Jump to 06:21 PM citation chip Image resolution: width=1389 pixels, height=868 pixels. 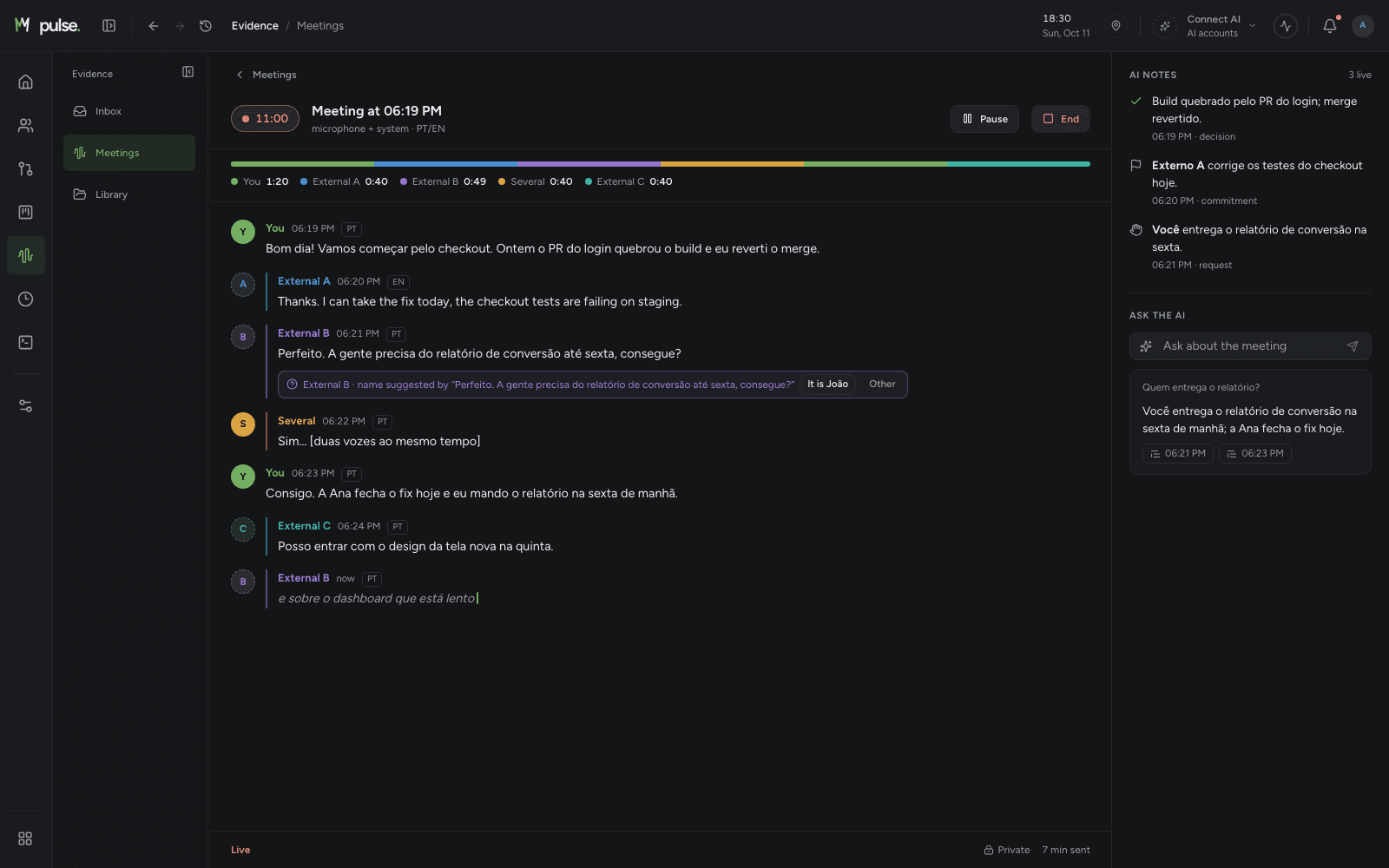tap(1178, 453)
